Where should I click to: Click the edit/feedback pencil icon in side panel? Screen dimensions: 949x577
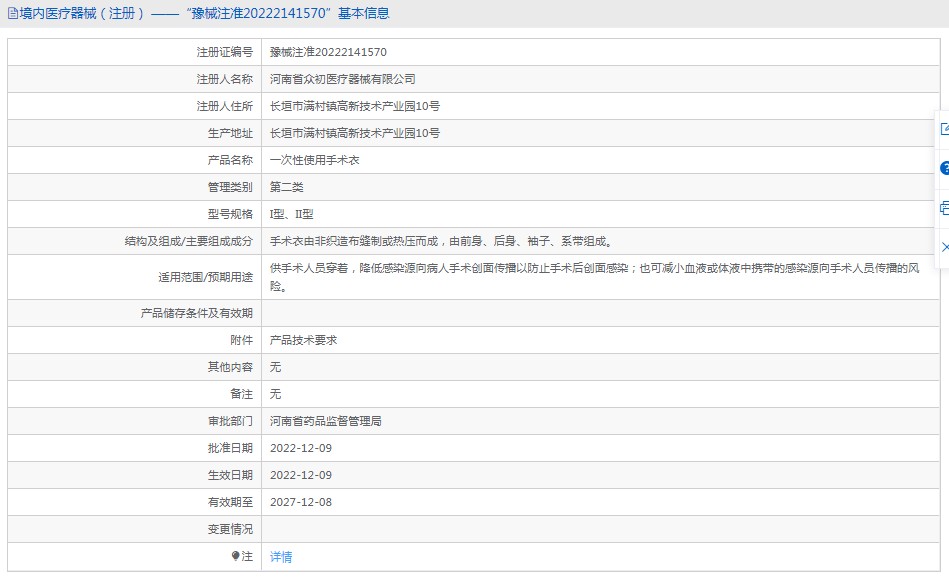click(944, 129)
